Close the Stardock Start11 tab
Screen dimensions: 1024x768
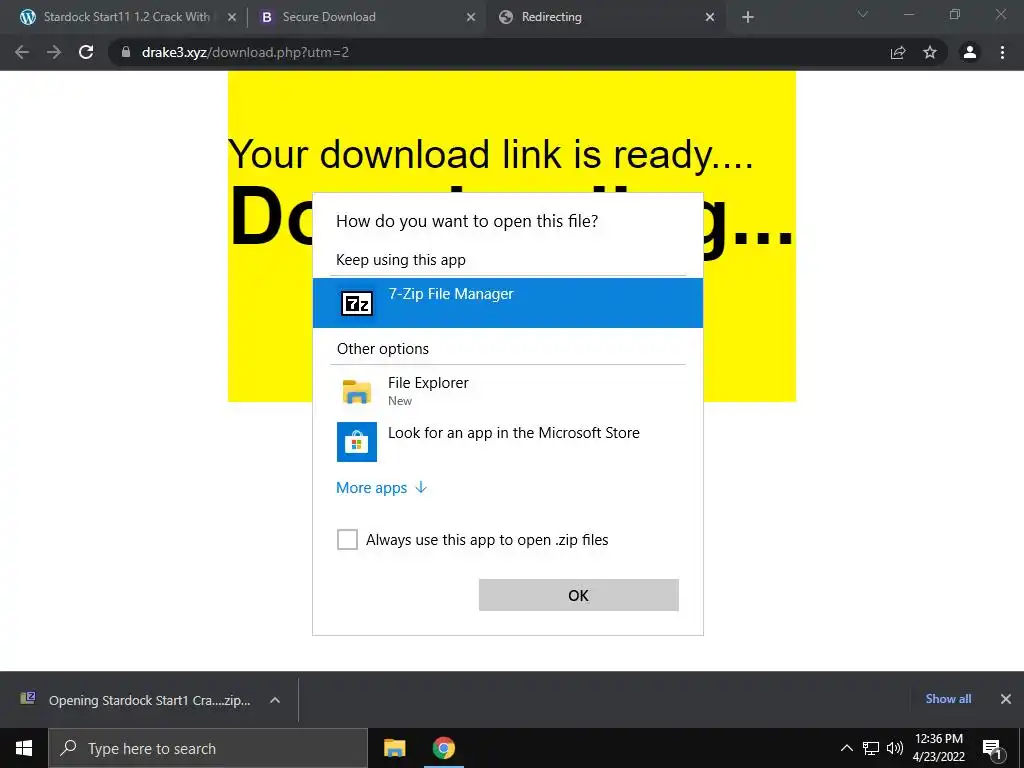[232, 18]
